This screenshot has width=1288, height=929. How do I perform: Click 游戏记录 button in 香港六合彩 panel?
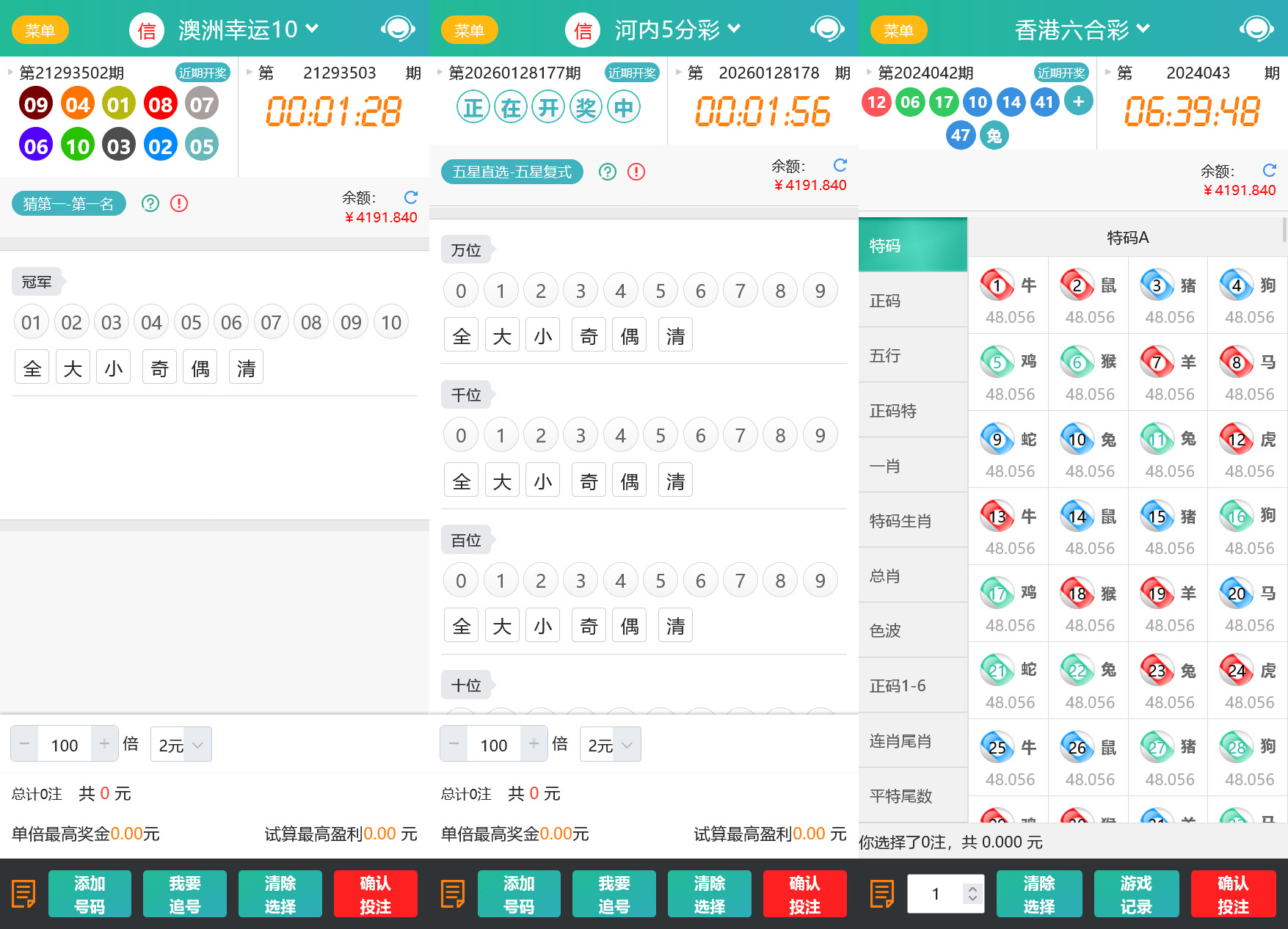[1135, 894]
